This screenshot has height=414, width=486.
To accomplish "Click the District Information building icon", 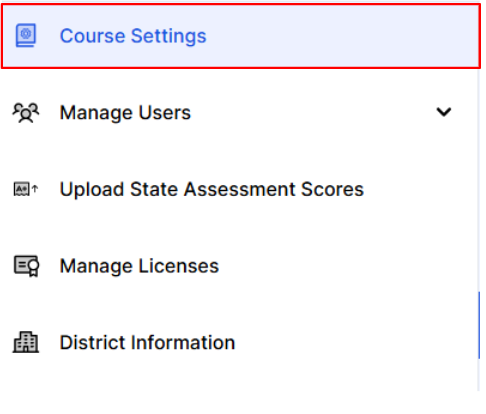I will [26, 342].
